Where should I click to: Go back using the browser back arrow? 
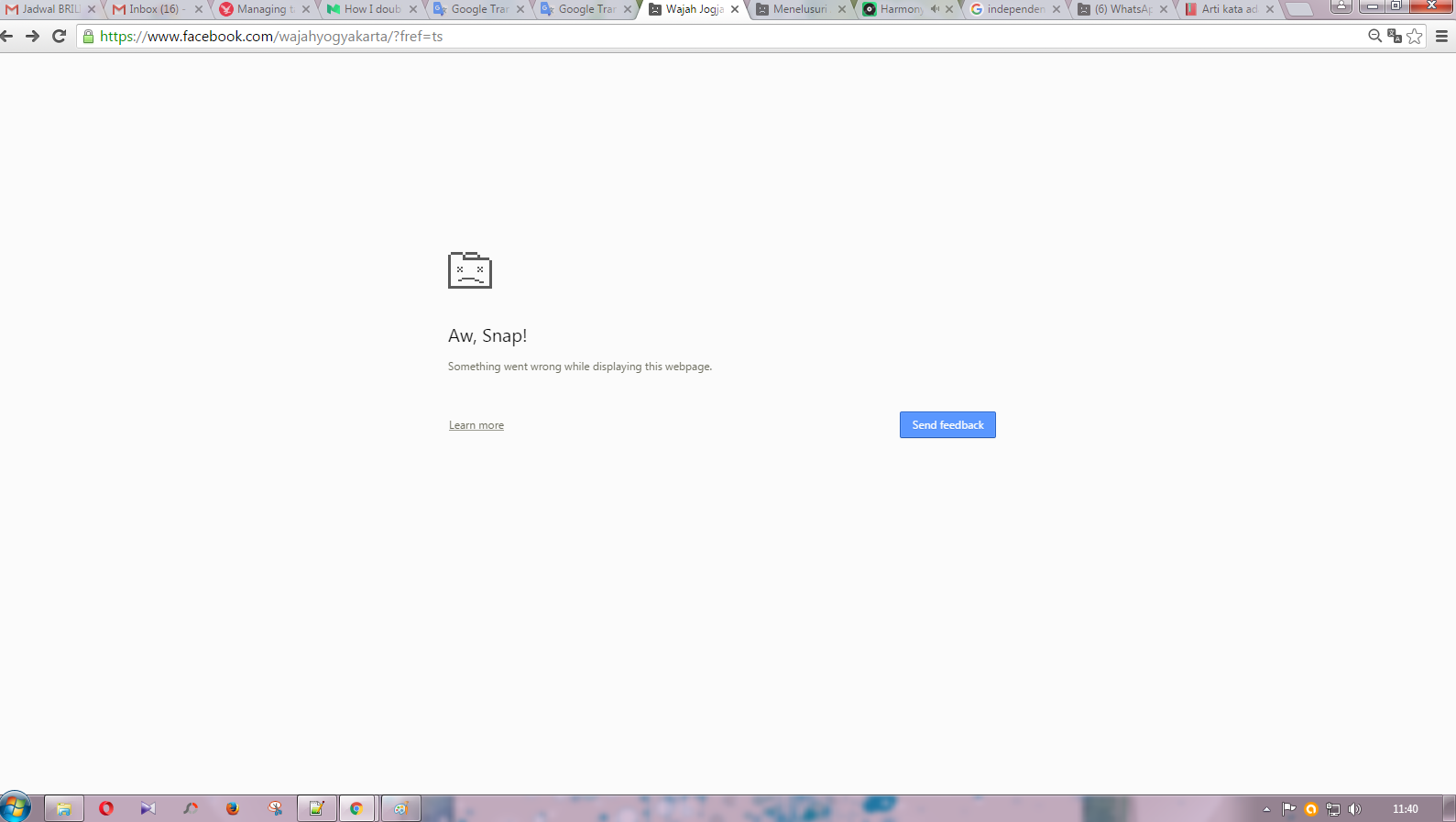pos(7,37)
